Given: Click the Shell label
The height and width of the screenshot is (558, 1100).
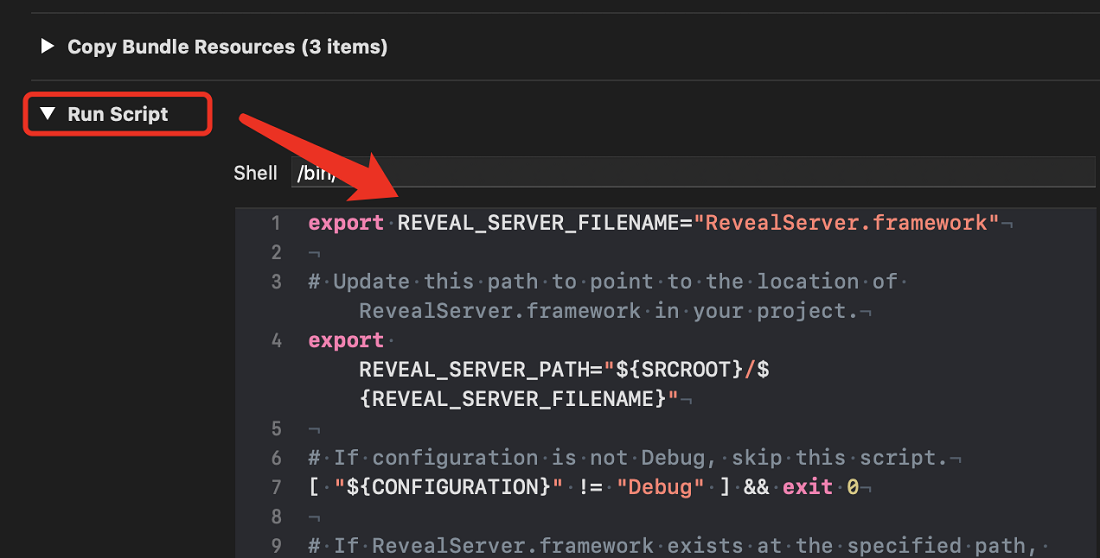Looking at the screenshot, I should pyautogui.click(x=255, y=173).
